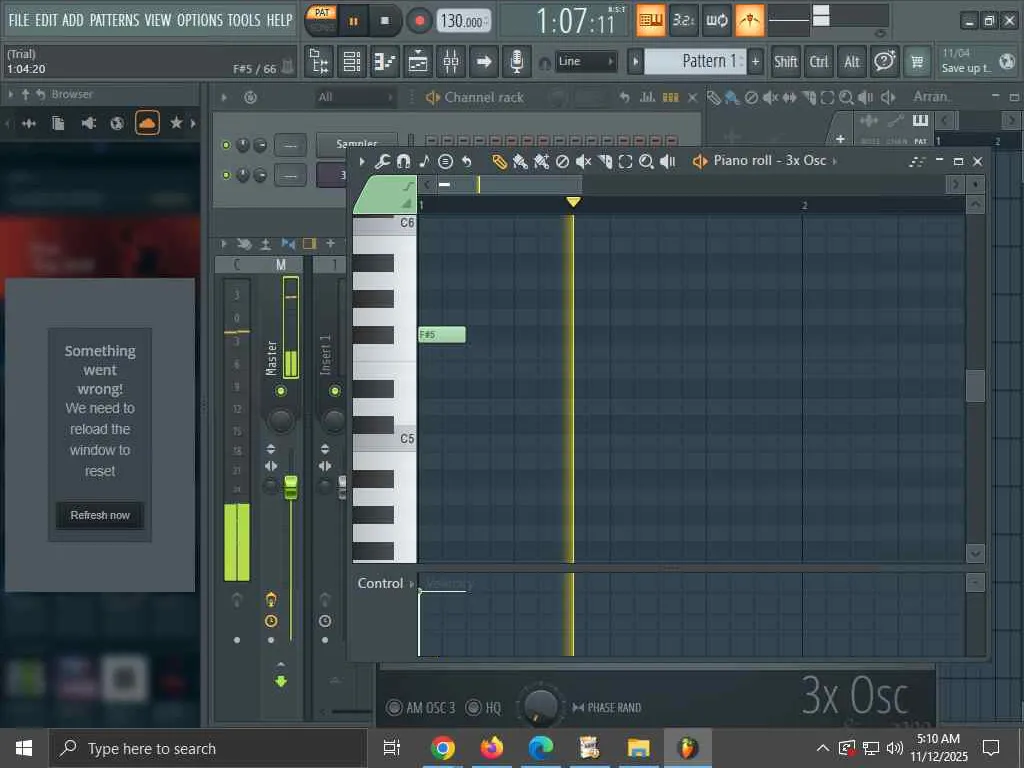The height and width of the screenshot is (768, 1024).
Task: Expand piano roll target channel arrow after 3x Osc
Action: tap(835, 161)
